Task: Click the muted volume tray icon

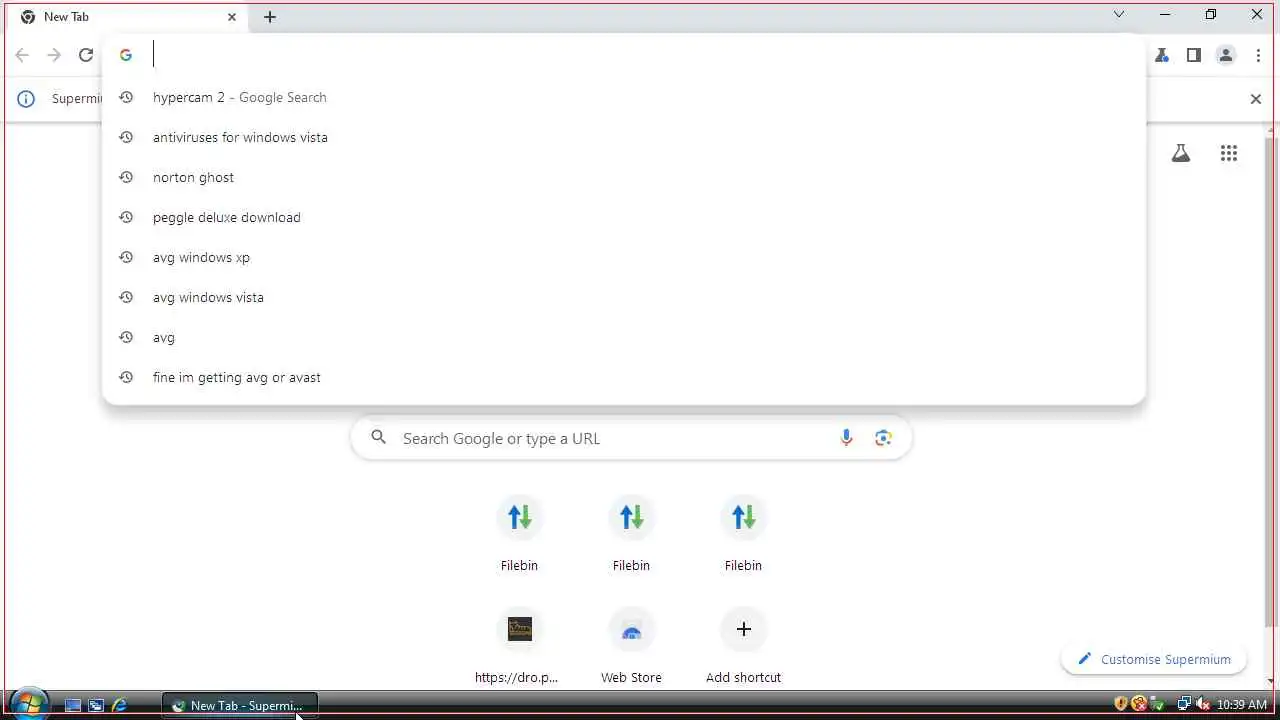Action: [1203, 704]
